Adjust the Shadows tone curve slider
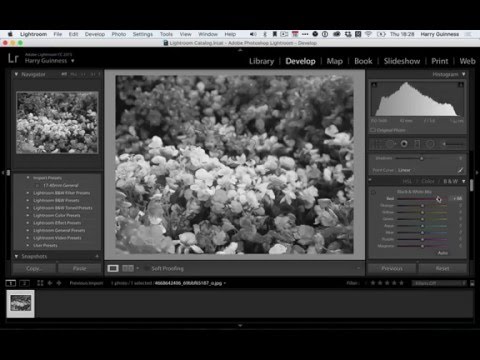The width and height of the screenshot is (480, 360). pos(421,158)
